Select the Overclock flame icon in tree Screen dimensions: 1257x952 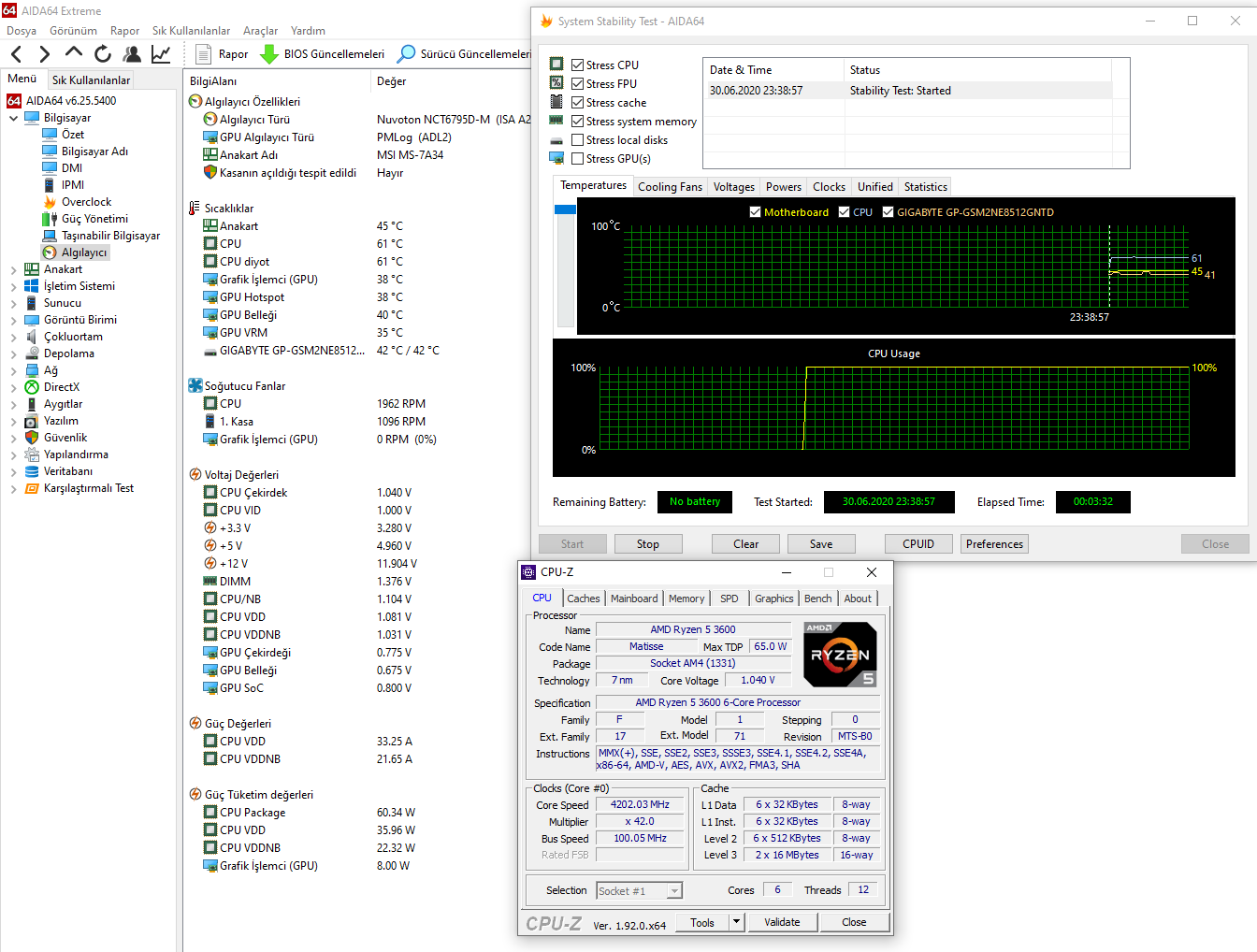point(50,202)
